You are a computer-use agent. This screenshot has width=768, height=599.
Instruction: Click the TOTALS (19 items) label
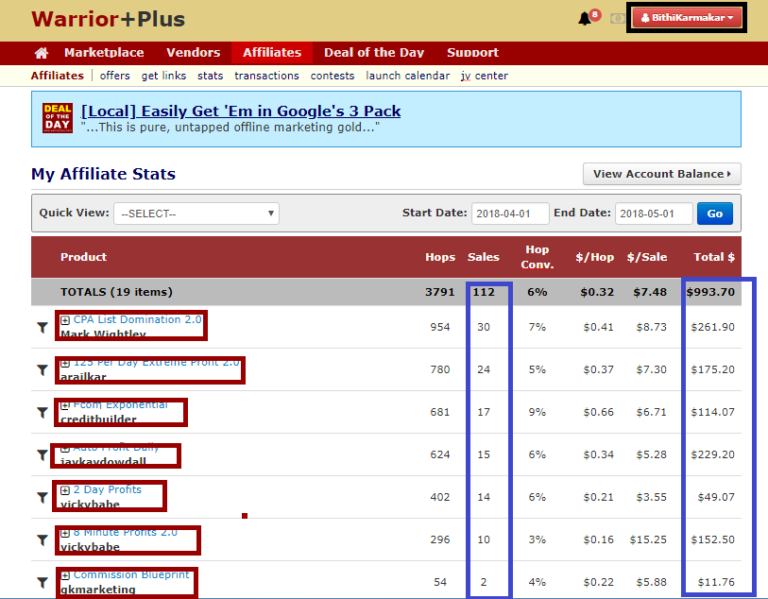point(117,292)
